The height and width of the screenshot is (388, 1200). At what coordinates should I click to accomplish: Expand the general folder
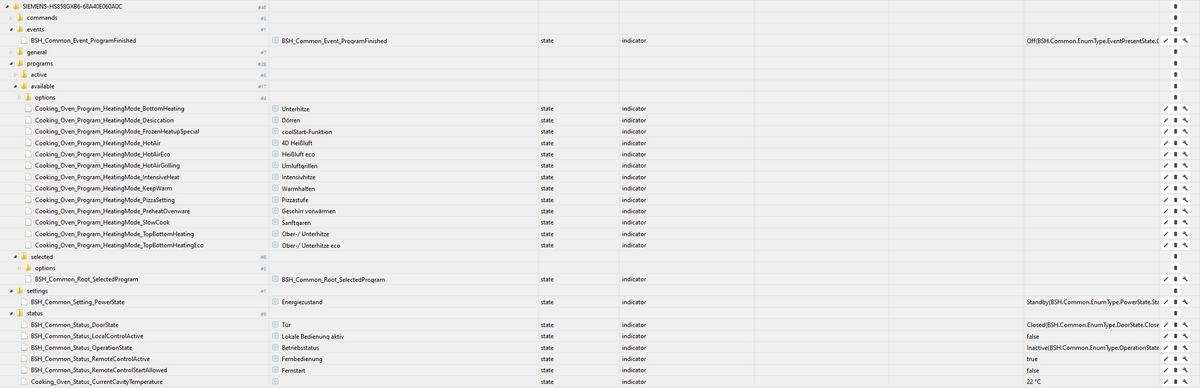[x=10, y=52]
